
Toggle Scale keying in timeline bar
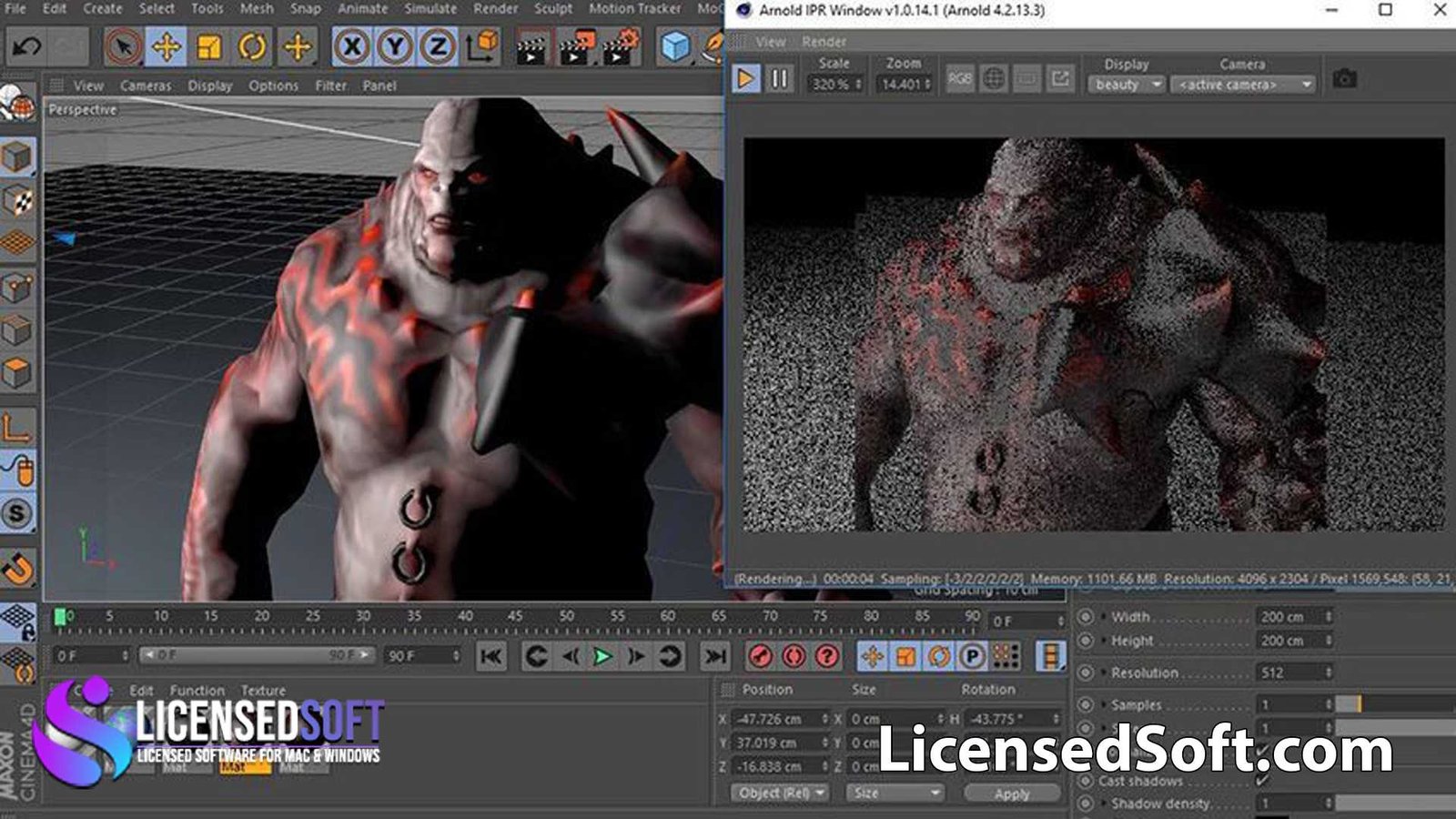(905, 656)
